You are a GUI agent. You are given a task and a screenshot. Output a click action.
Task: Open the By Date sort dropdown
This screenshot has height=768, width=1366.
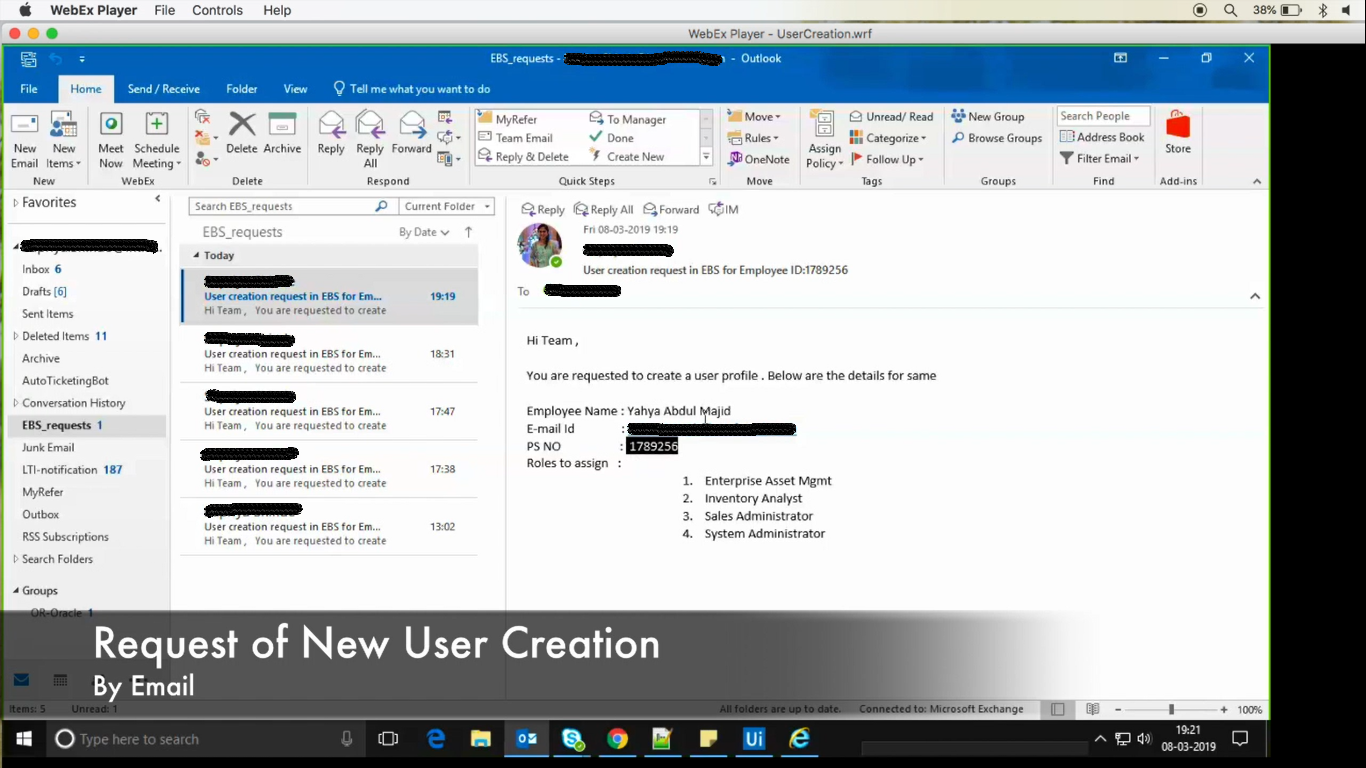(424, 232)
